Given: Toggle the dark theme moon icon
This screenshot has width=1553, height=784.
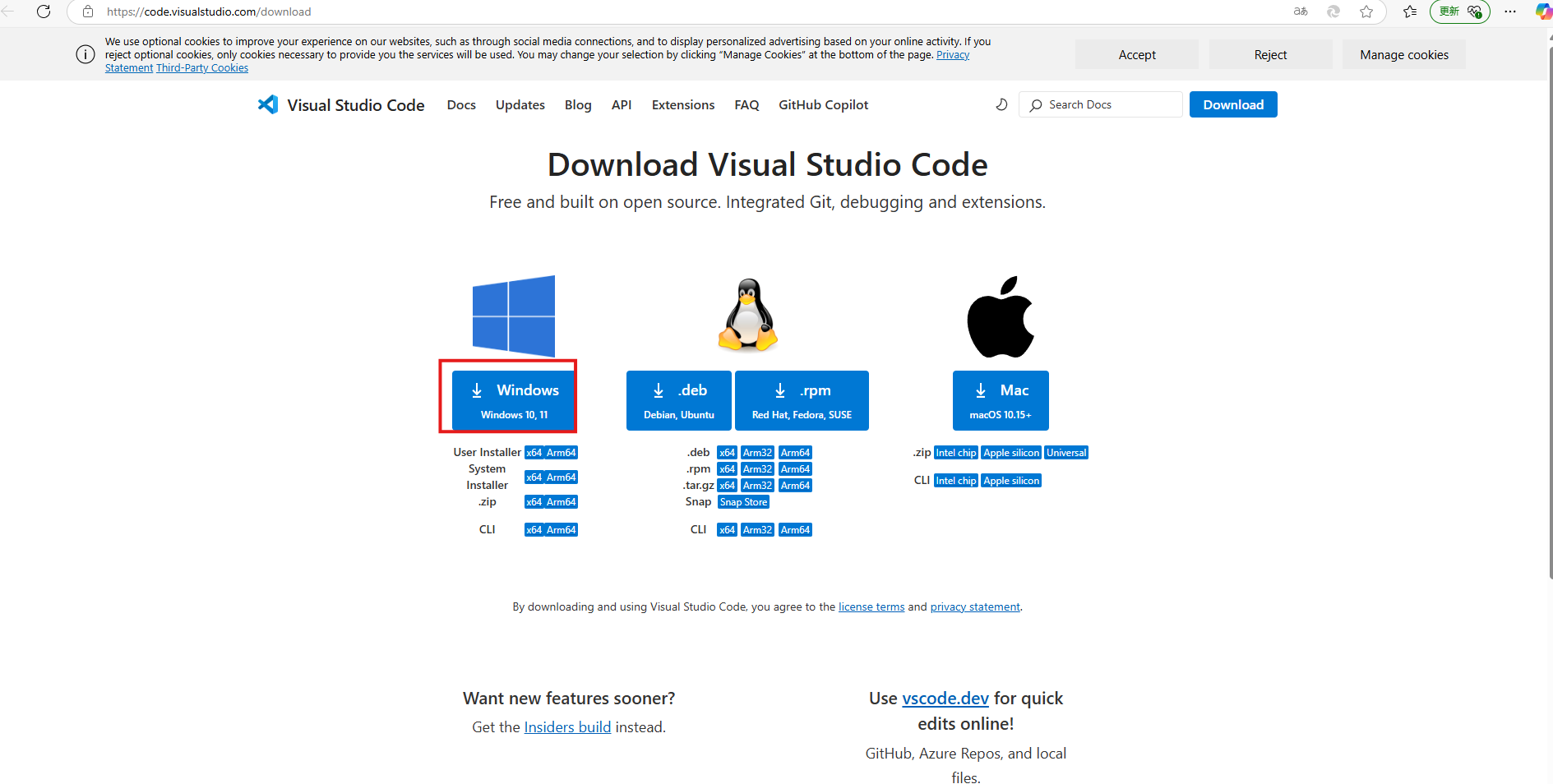Looking at the screenshot, I should 1001,104.
